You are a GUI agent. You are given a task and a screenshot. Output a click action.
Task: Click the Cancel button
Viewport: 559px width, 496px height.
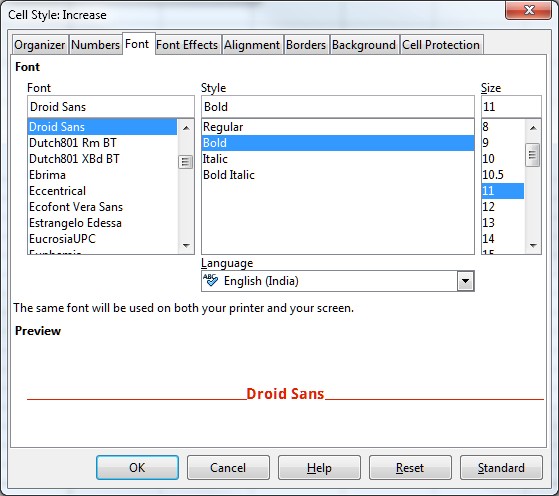click(228, 467)
